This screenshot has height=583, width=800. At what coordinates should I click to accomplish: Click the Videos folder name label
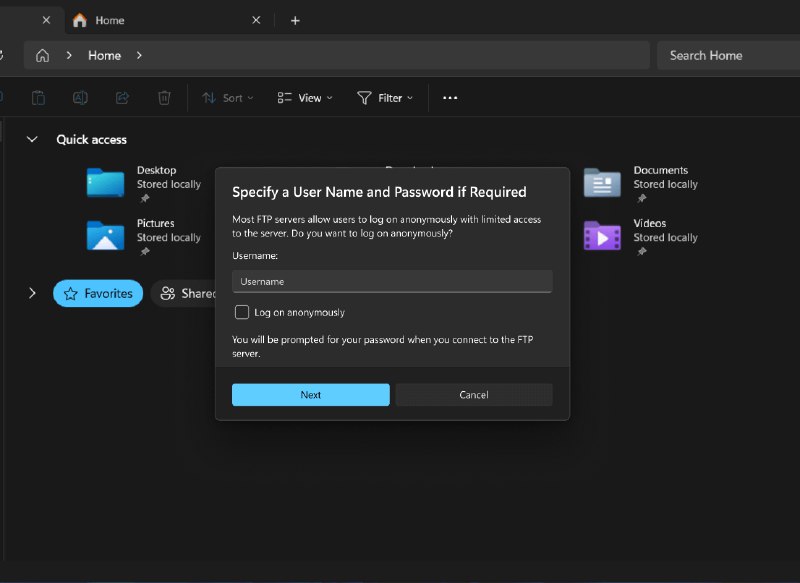649,223
